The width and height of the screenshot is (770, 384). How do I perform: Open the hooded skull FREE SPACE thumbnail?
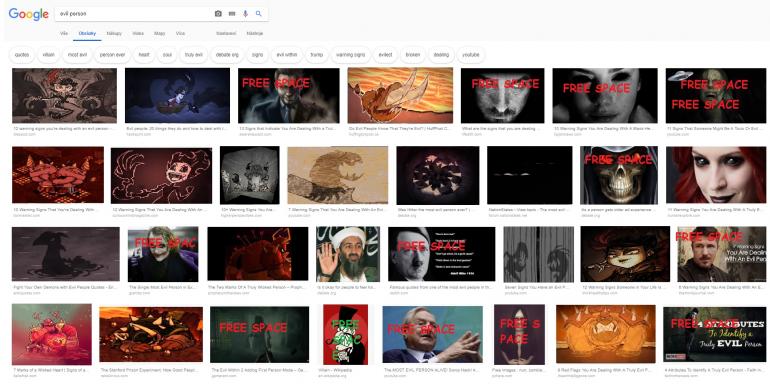click(x=619, y=175)
